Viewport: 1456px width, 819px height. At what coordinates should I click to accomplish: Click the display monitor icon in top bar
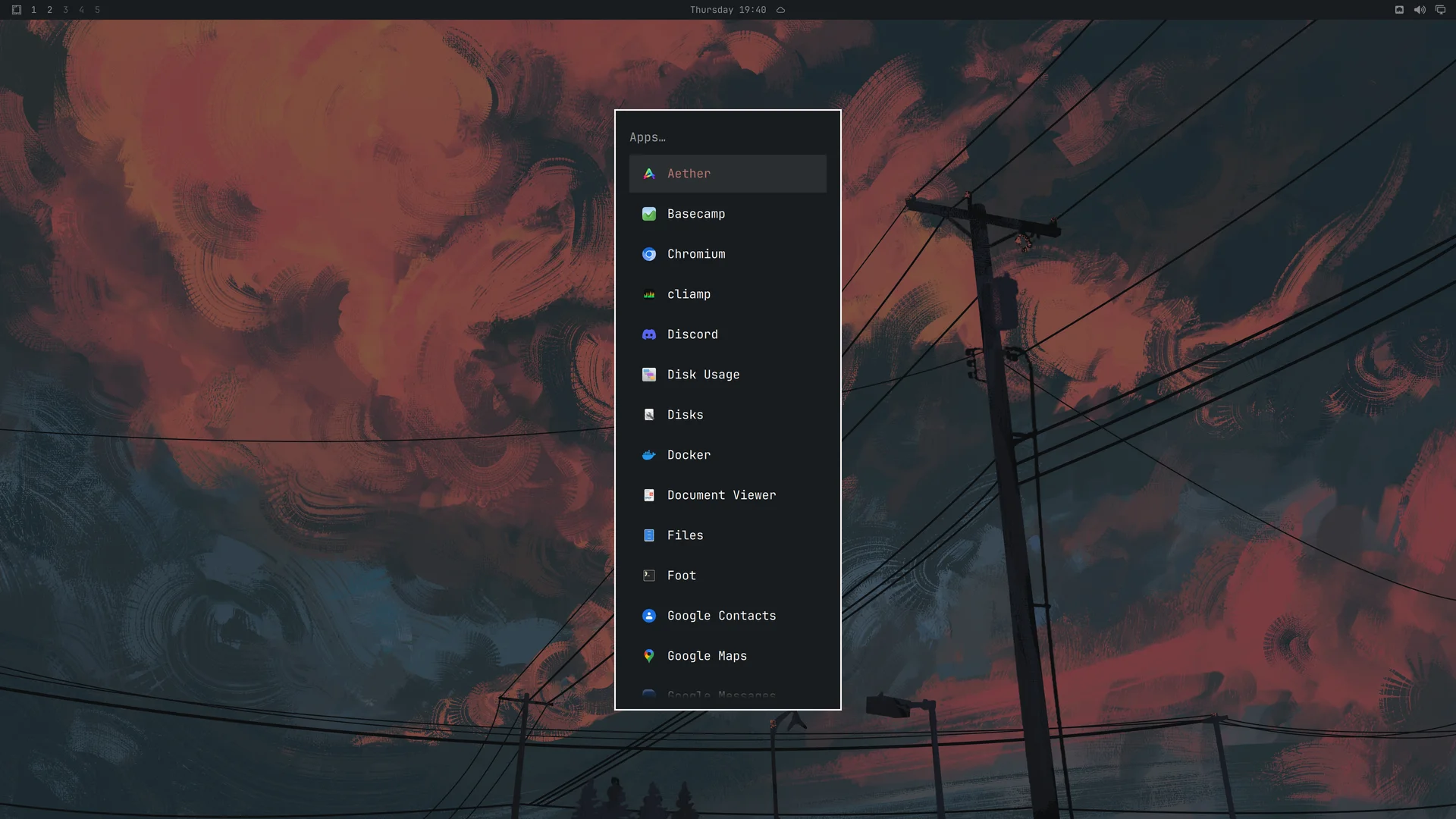point(1440,10)
